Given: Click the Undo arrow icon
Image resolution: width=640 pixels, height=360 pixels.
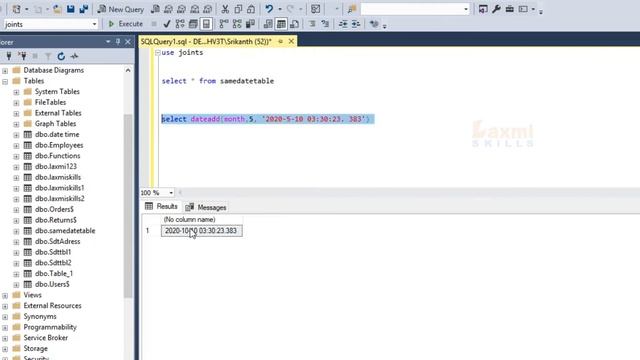Looking at the screenshot, I should tap(269, 9).
